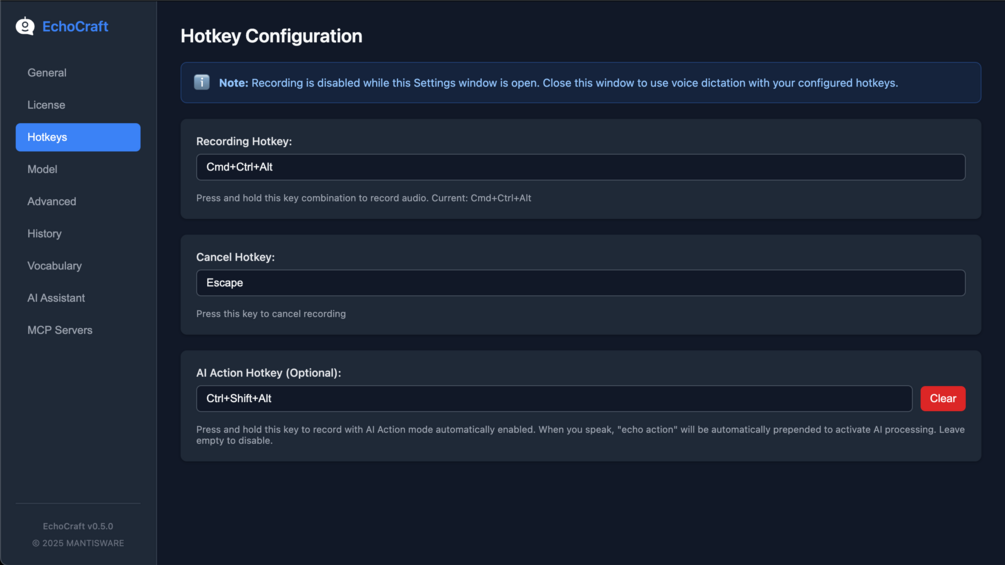1005x565 pixels.
Task: Switch to the Advanced section
Action: coord(52,201)
